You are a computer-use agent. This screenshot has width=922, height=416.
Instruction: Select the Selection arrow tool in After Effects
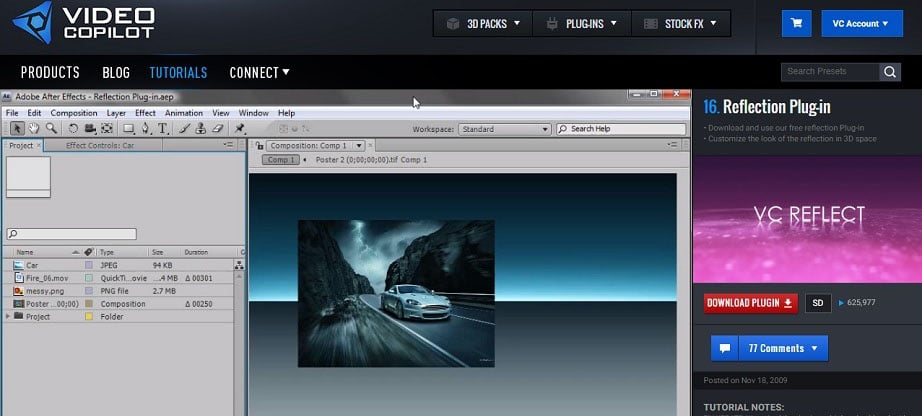(x=18, y=128)
